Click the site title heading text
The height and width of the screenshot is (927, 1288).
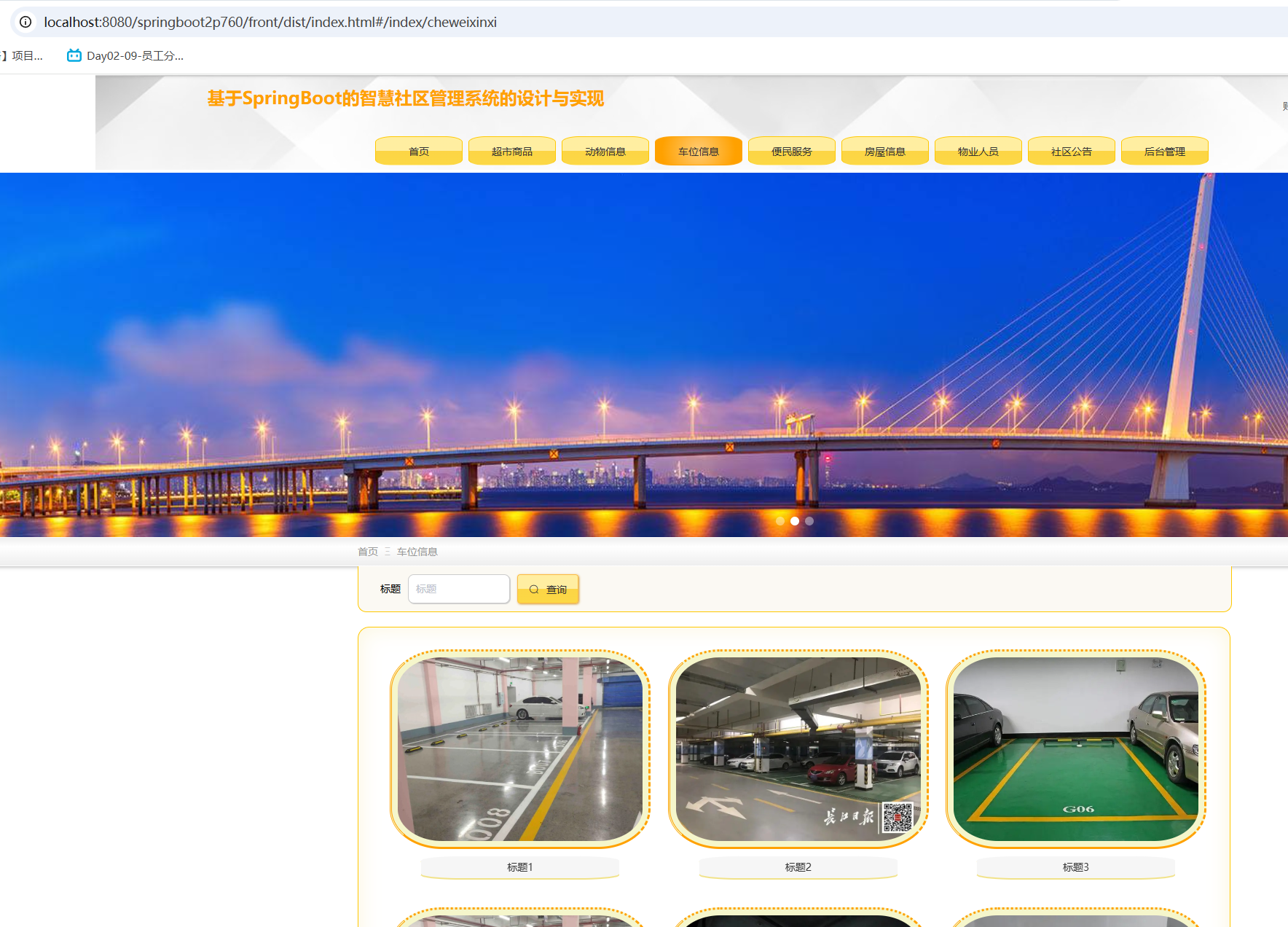click(x=406, y=98)
